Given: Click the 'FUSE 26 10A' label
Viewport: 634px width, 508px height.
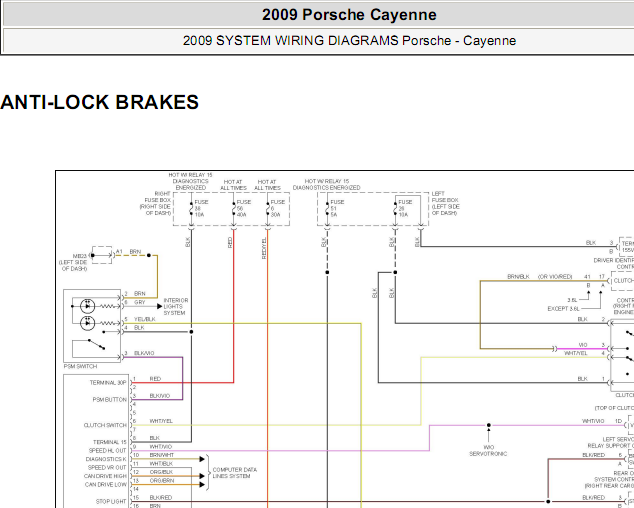Looking at the screenshot, I should point(405,208).
